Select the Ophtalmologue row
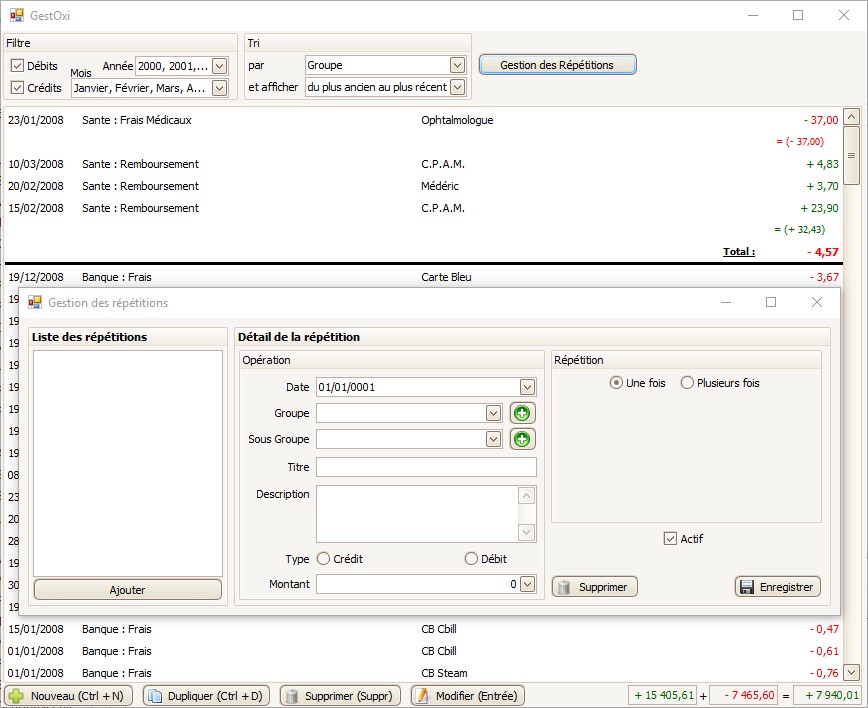868x708 pixels. click(423, 120)
